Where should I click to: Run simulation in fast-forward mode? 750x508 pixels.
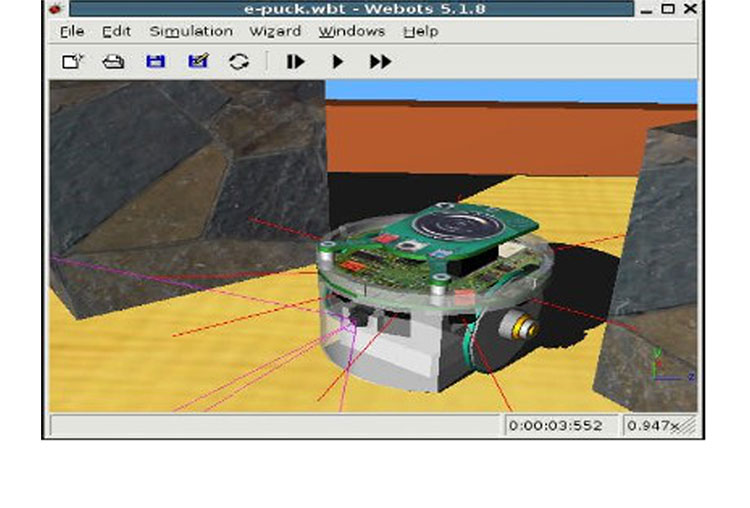pyautogui.click(x=380, y=62)
